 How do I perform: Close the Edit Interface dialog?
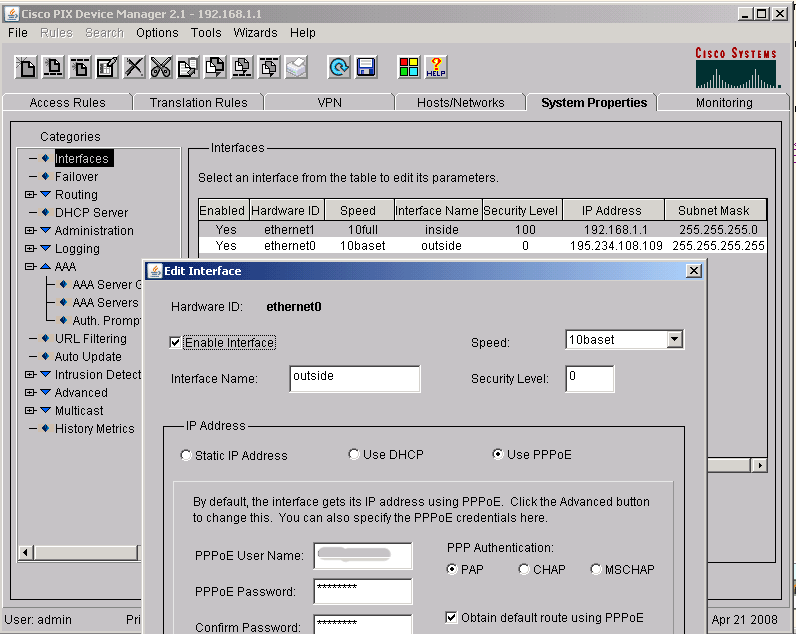click(693, 271)
